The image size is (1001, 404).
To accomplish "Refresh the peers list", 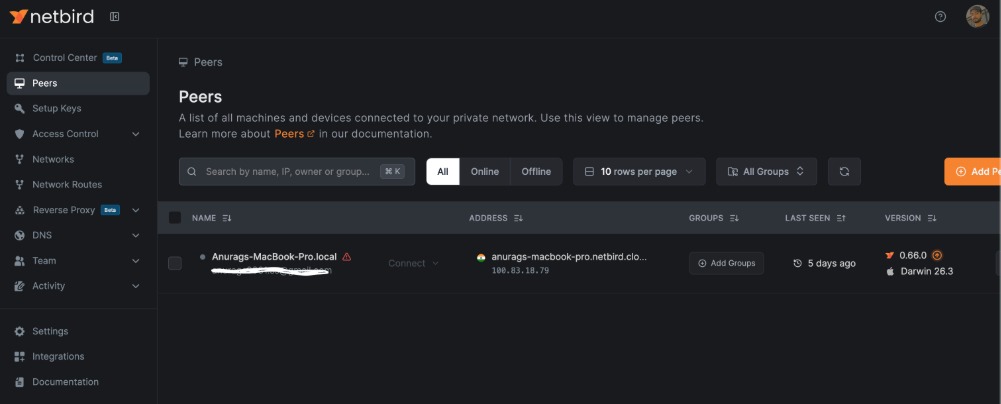I will [x=844, y=172].
